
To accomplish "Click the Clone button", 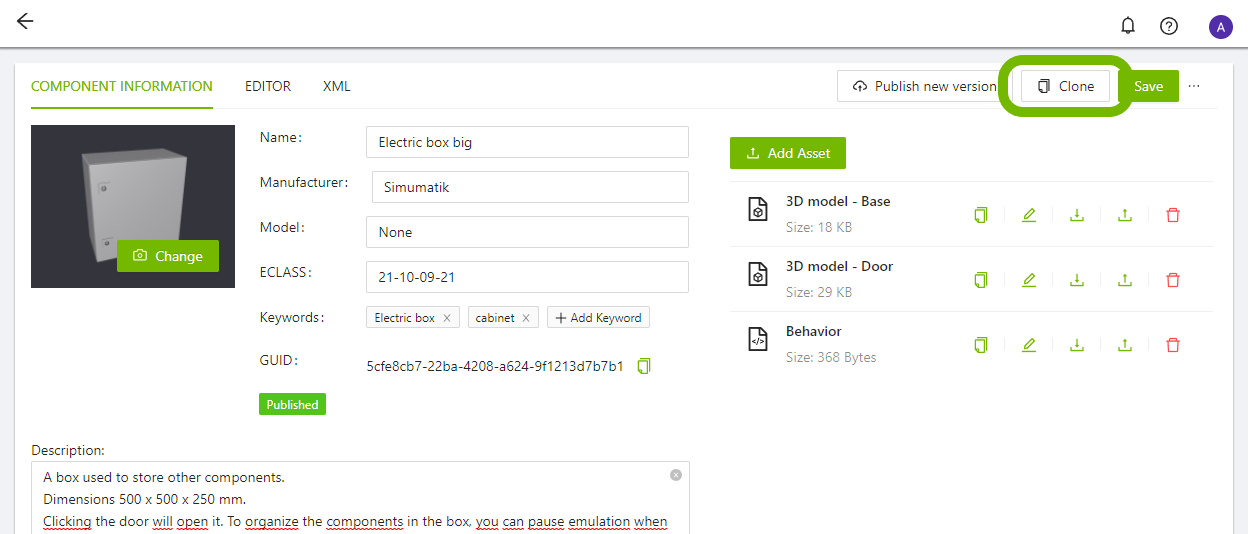I will 1065,86.
